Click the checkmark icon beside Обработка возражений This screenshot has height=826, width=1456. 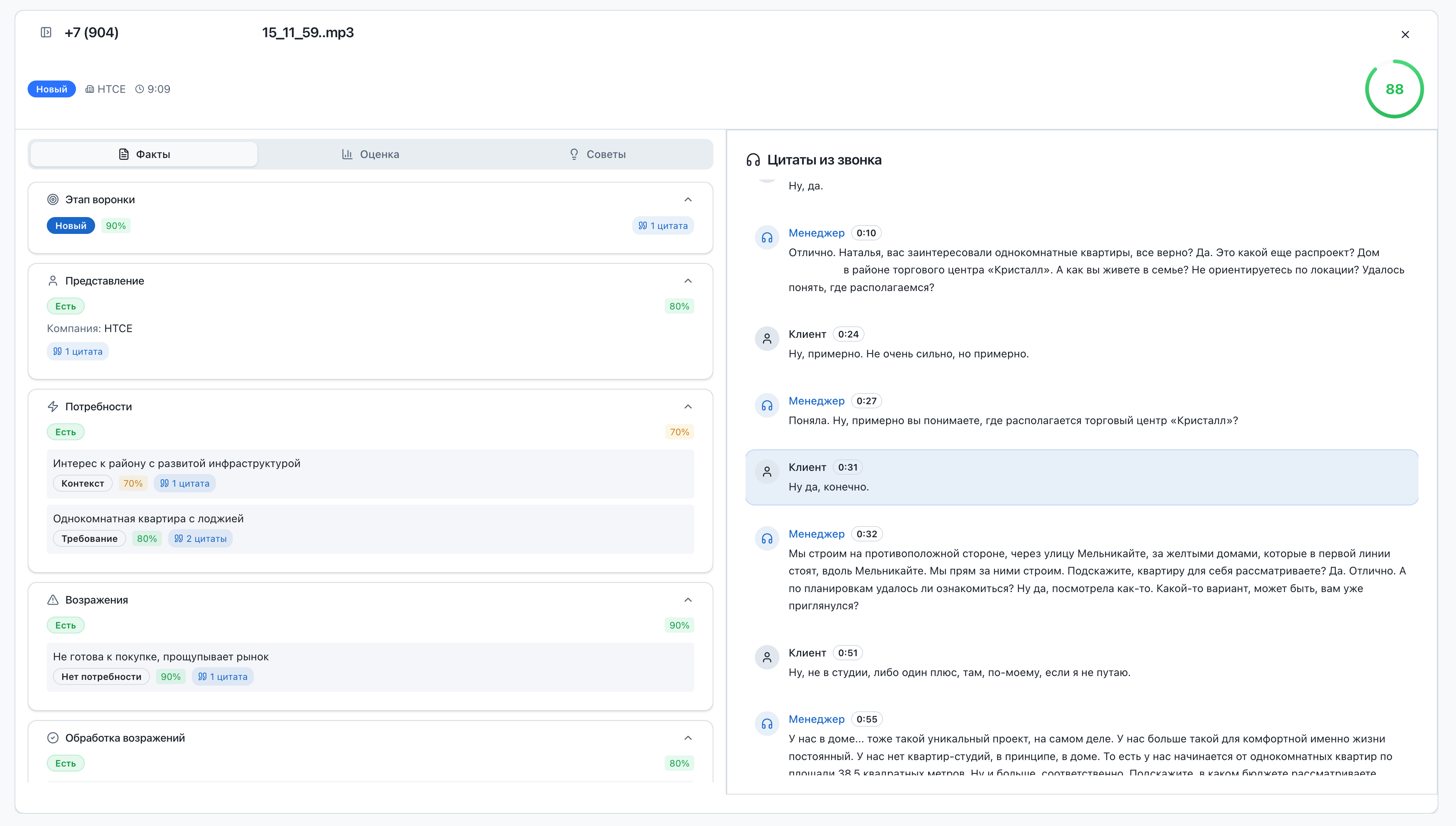pos(53,737)
